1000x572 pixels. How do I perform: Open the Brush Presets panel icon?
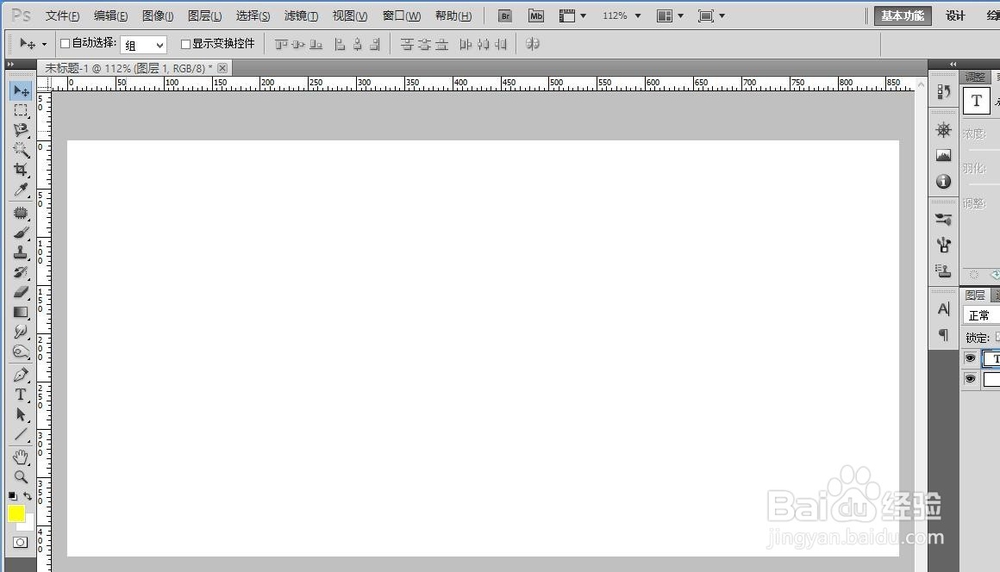(944, 219)
